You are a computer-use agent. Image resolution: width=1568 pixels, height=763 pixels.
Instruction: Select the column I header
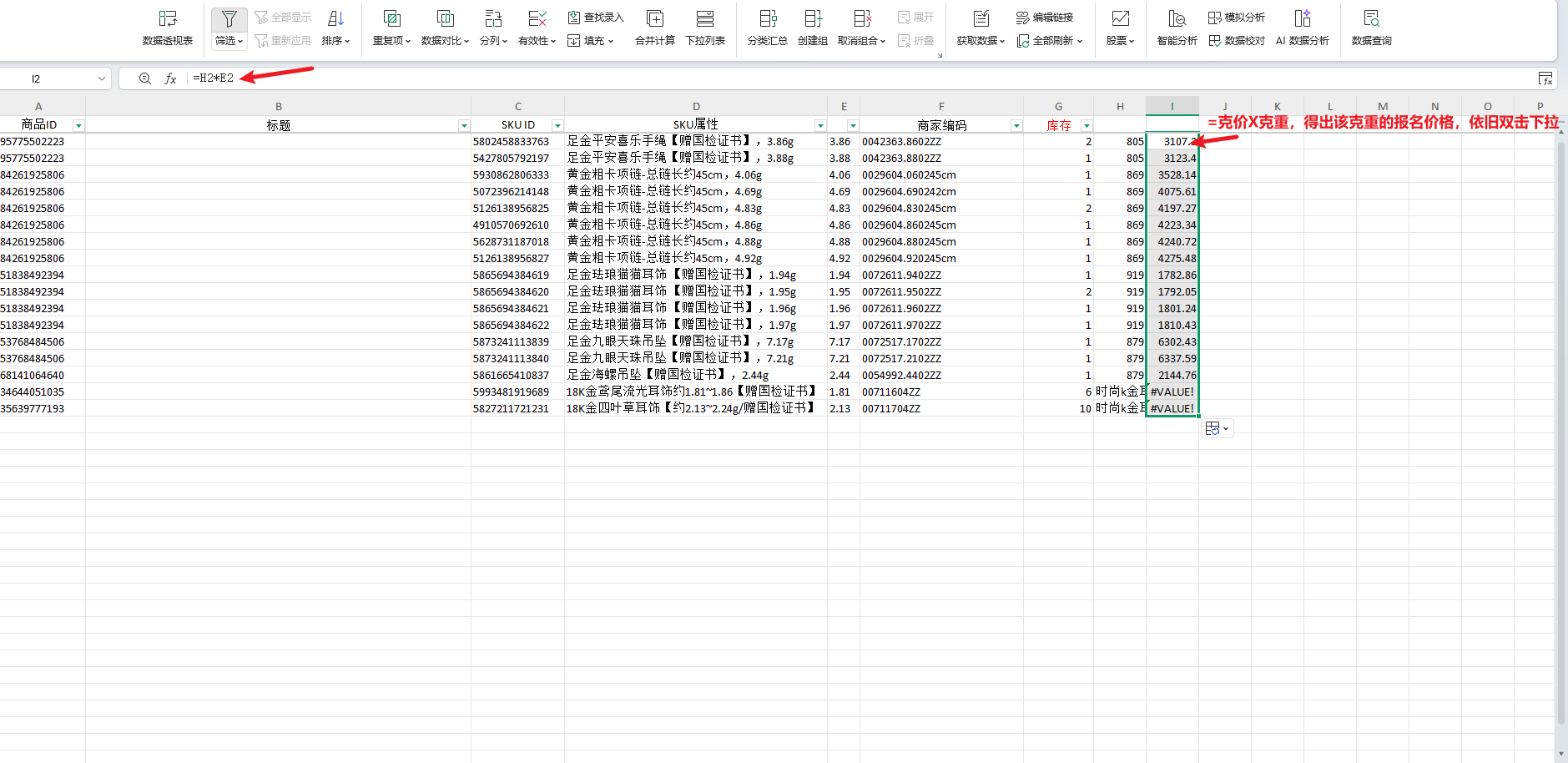click(x=1172, y=106)
